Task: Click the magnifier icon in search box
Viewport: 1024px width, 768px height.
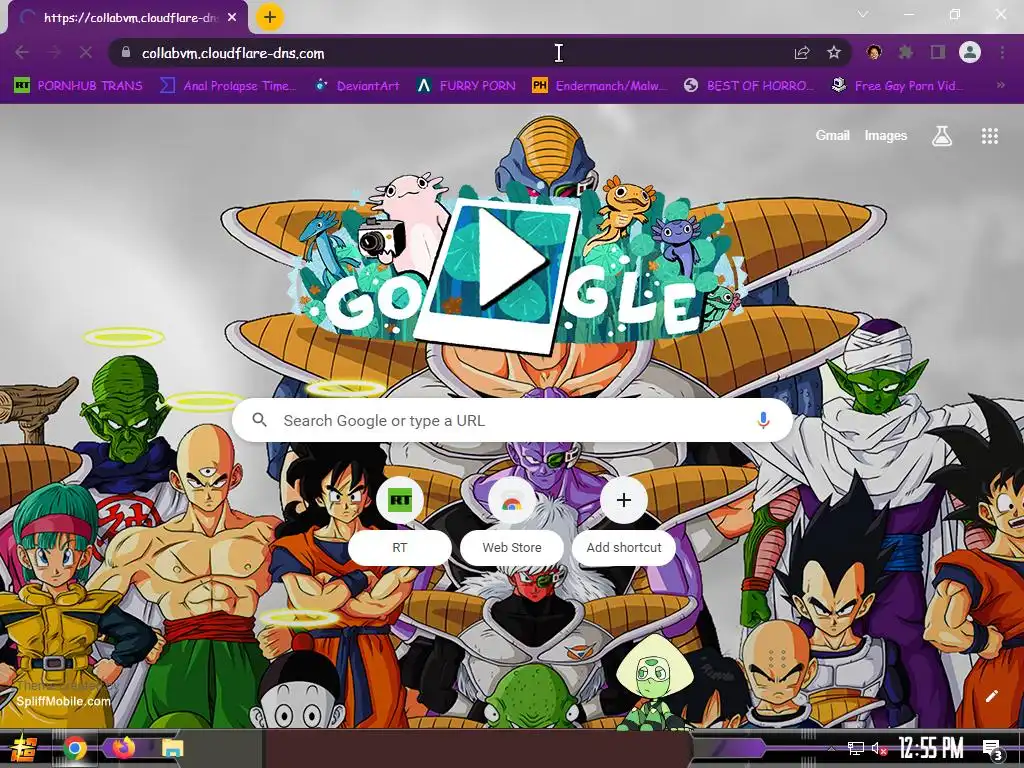Action: tap(259, 420)
